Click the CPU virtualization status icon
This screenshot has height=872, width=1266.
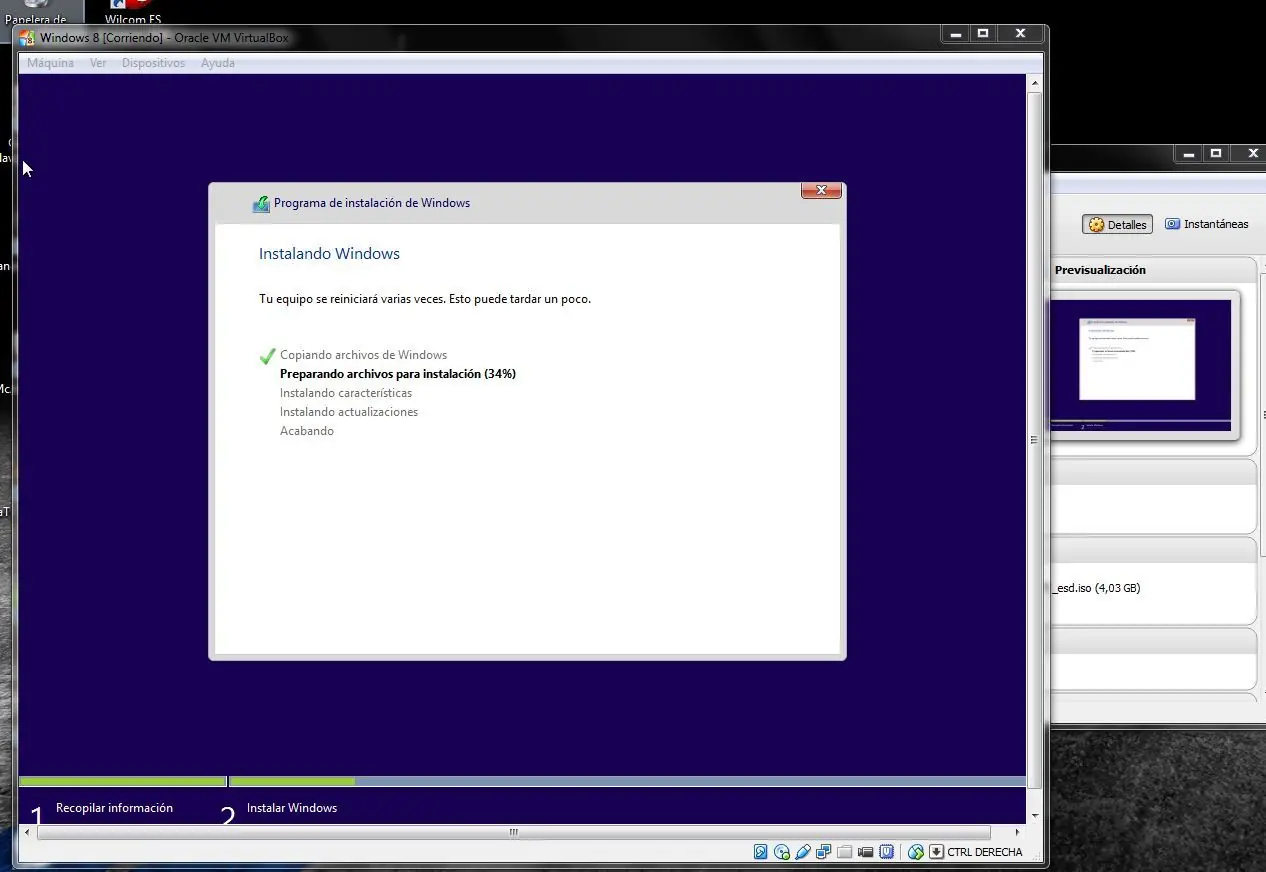tap(886, 852)
